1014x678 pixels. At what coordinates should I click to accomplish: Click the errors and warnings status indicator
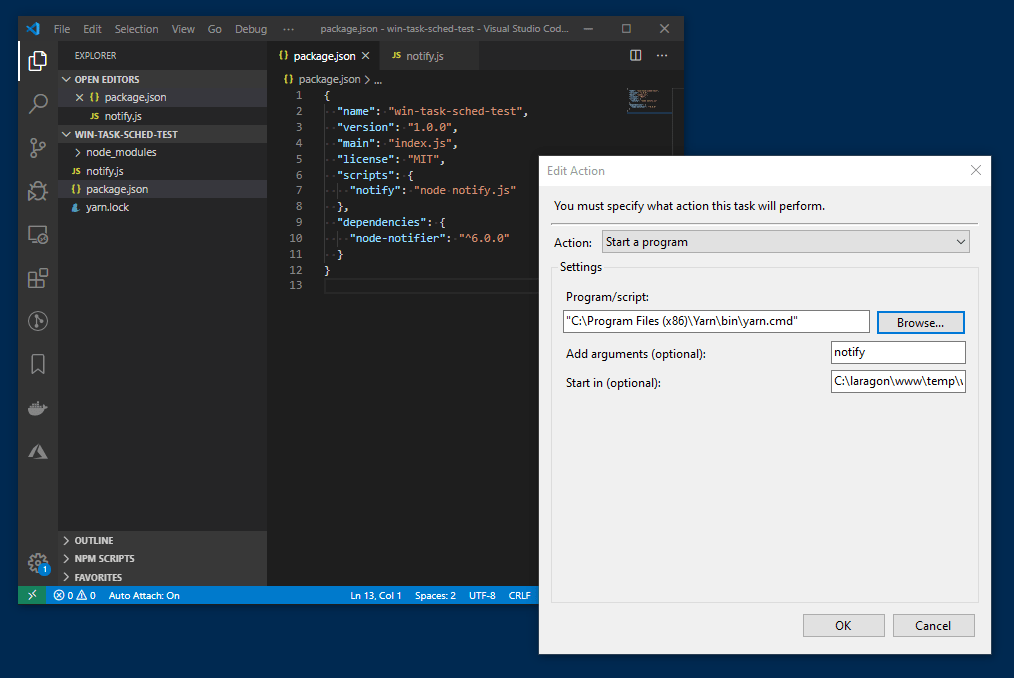(74, 594)
